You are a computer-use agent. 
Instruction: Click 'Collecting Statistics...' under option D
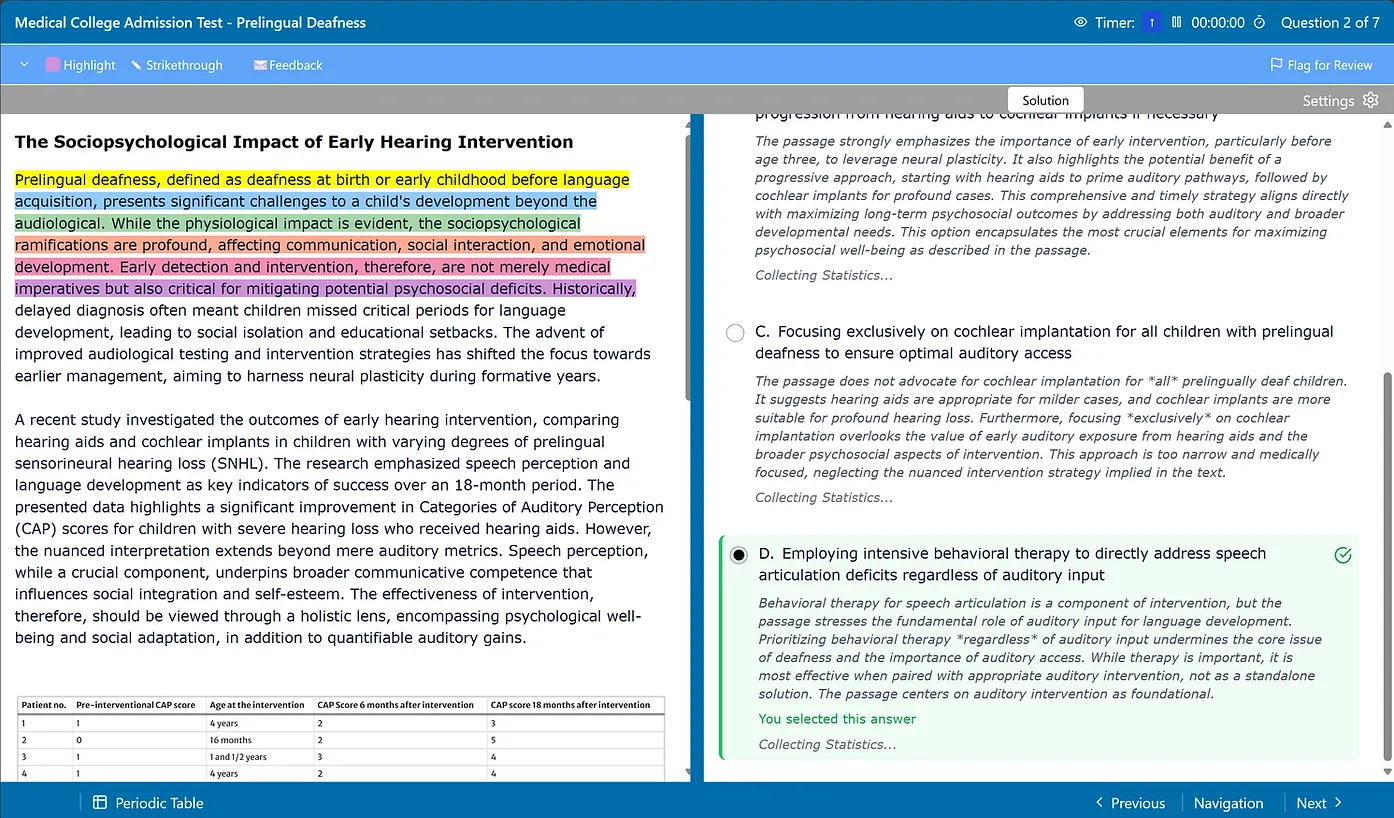click(828, 744)
